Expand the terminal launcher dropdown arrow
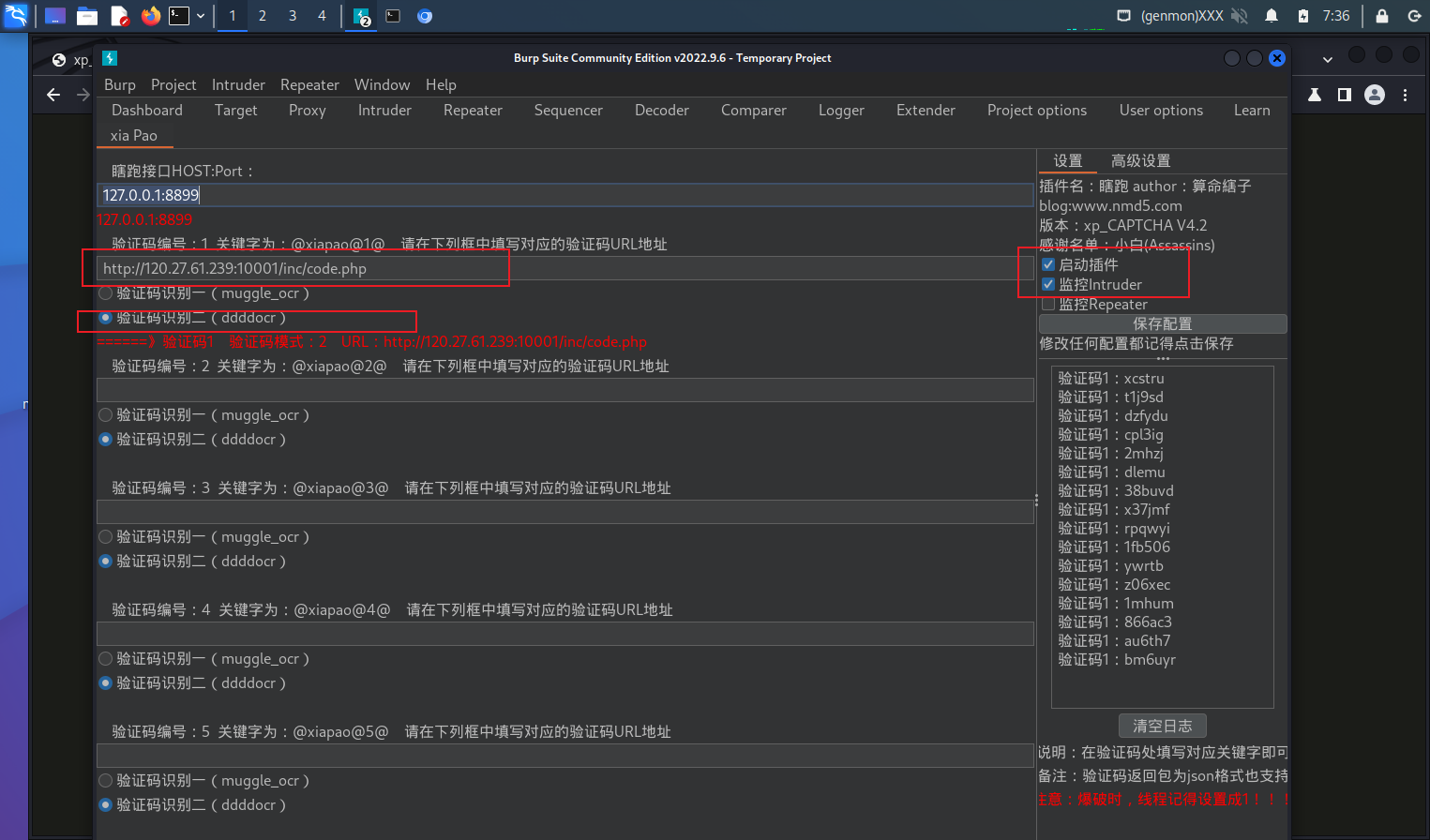The height and width of the screenshot is (840, 1430). [x=201, y=16]
